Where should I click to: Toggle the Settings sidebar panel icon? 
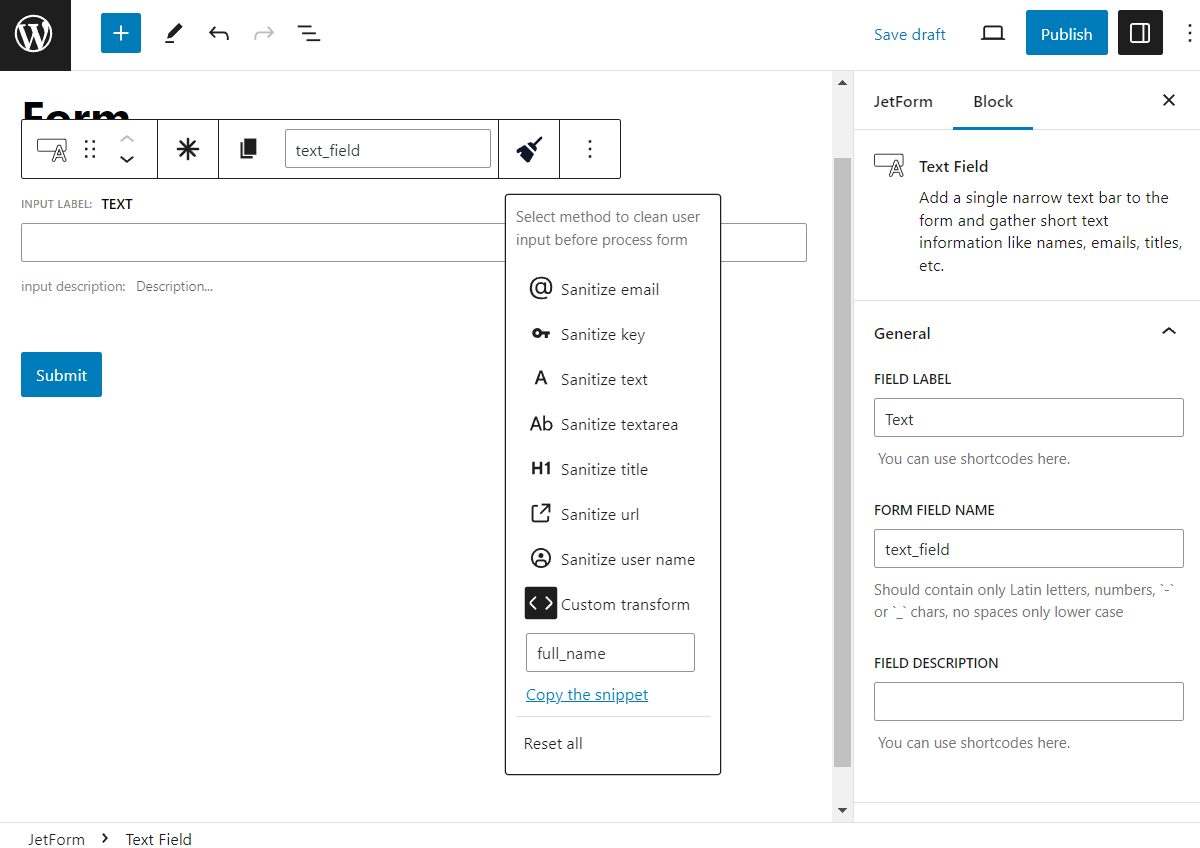(x=1140, y=33)
